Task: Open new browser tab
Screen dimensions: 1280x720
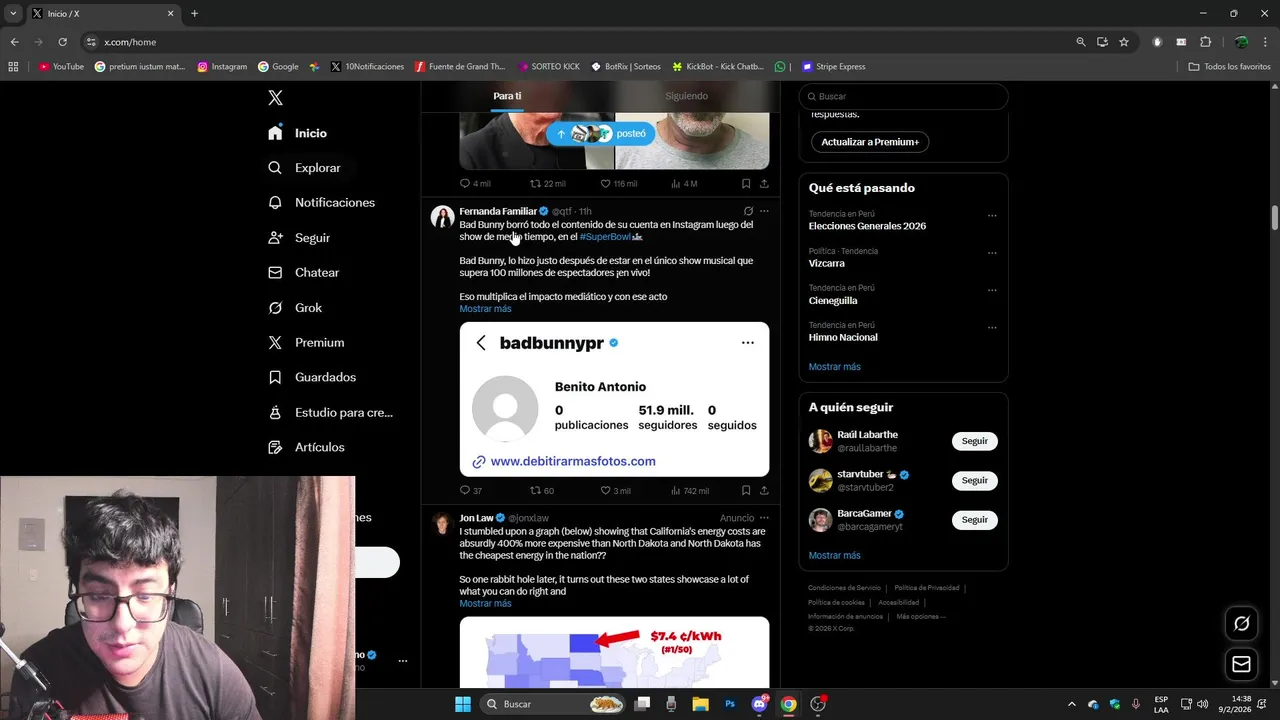Action: (194, 14)
